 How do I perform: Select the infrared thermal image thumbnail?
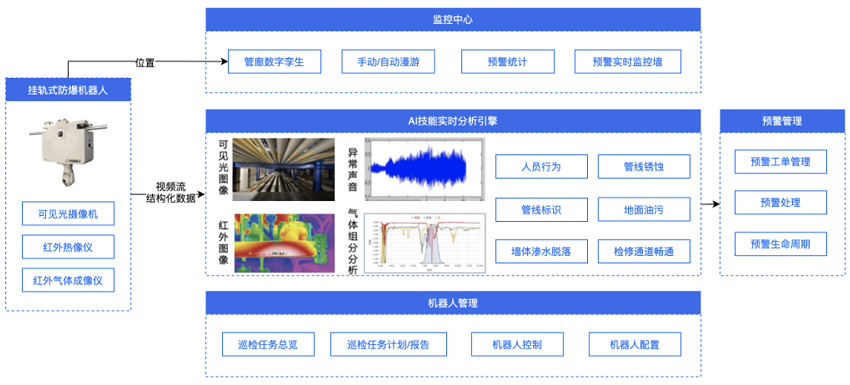284,243
